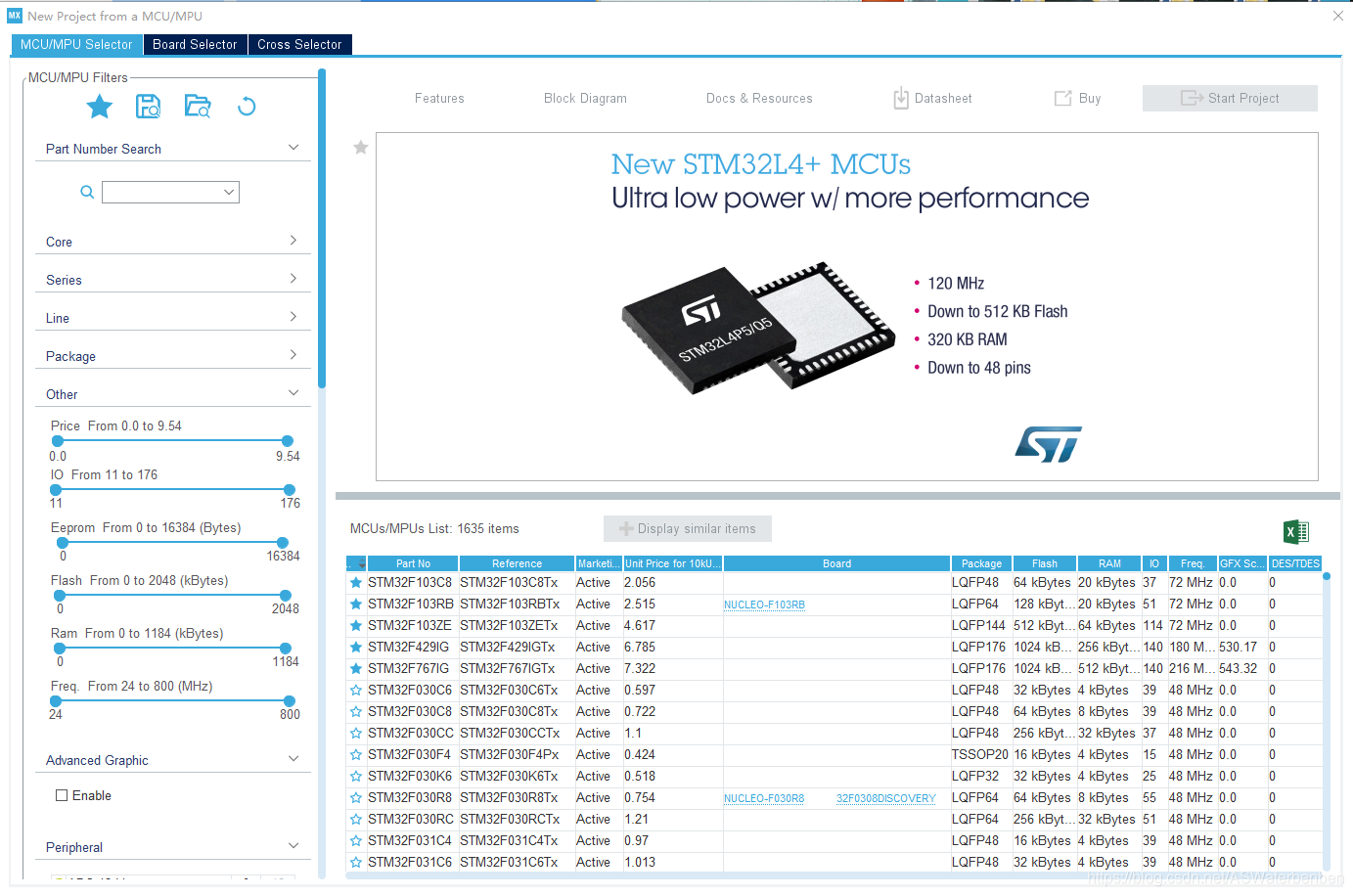Save the current search with the floppy icon
The height and width of the screenshot is (896, 1353).
tap(148, 107)
